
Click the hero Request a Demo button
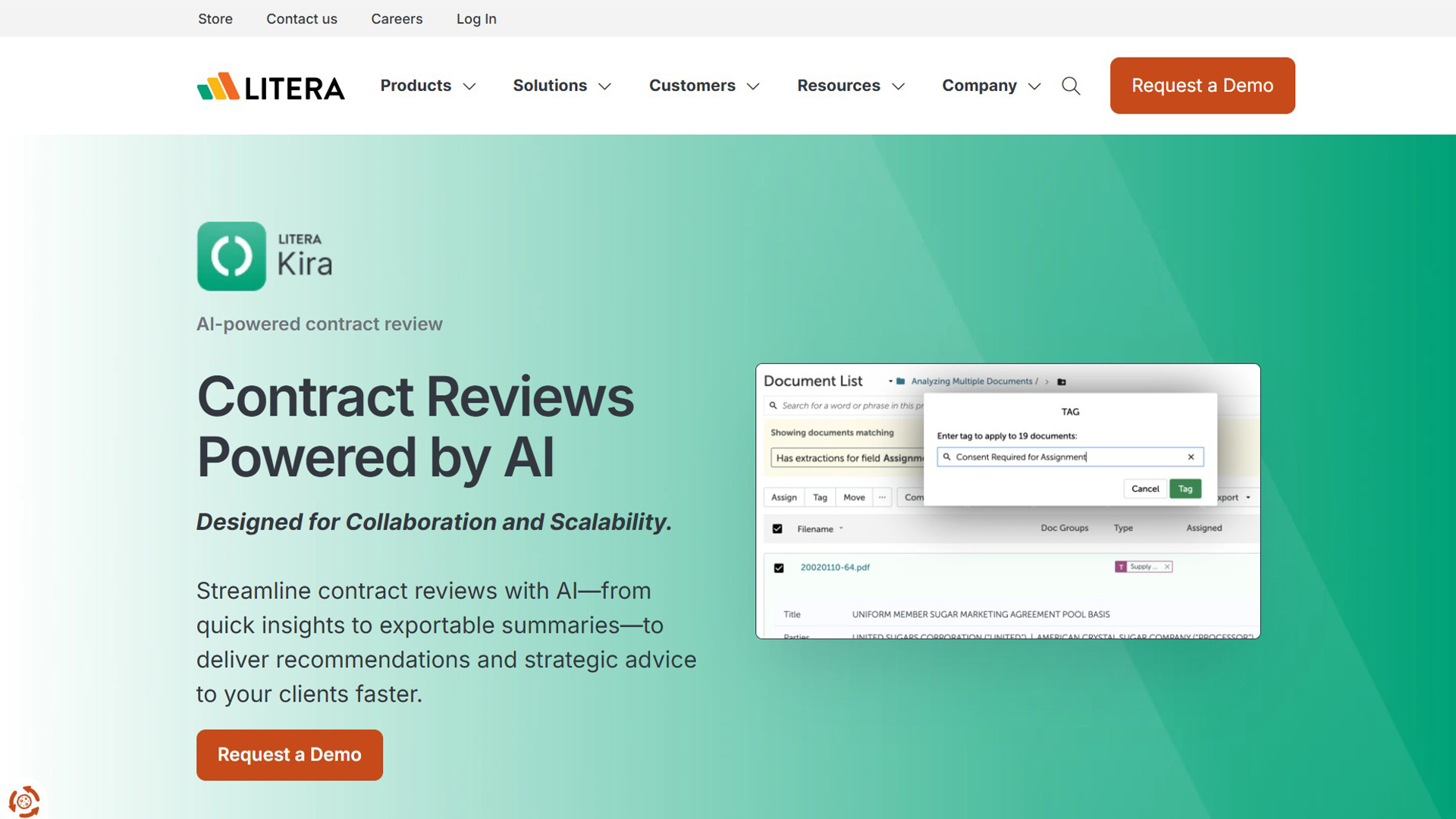290,755
